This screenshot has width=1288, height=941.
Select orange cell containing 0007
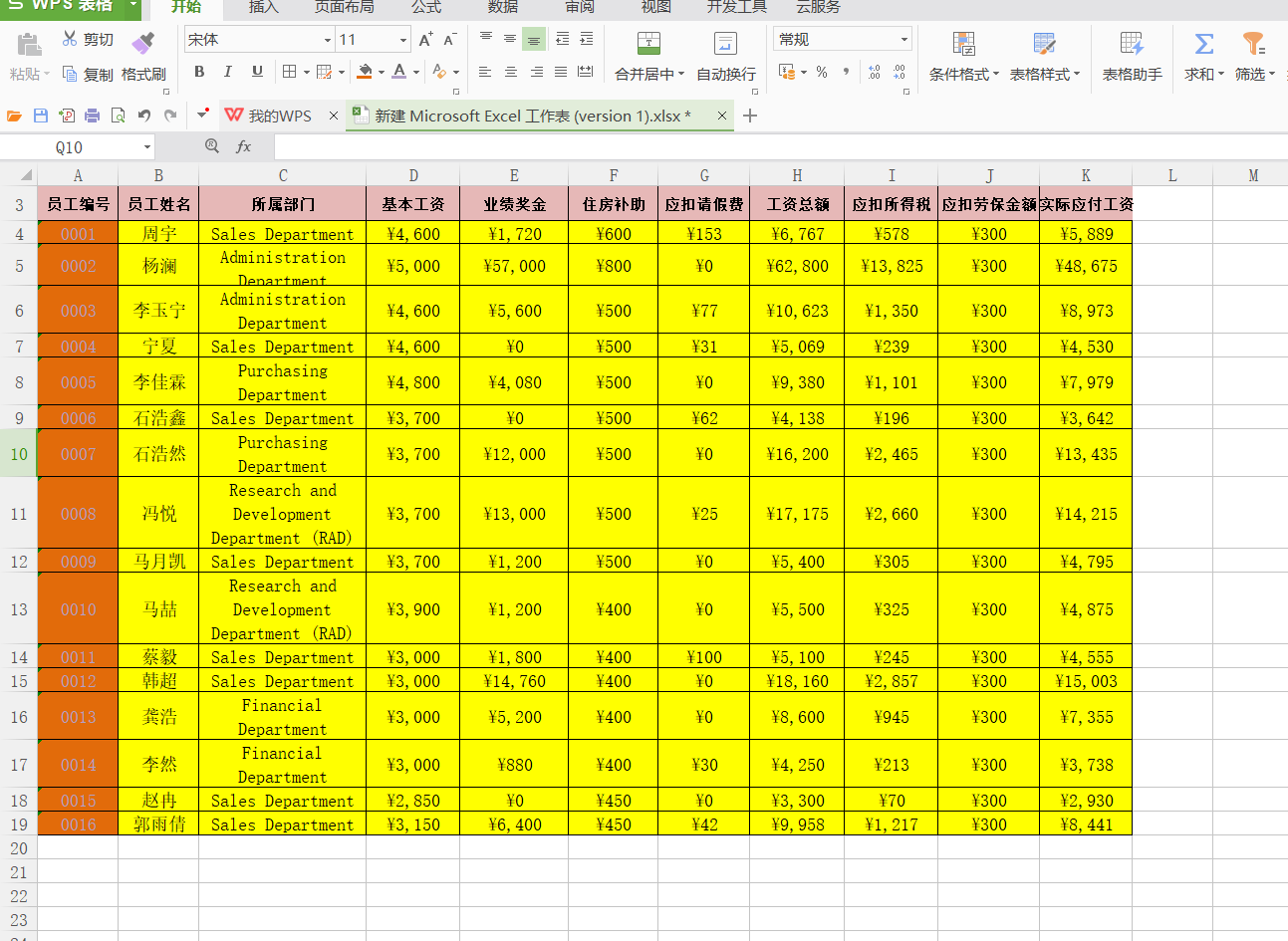78,454
